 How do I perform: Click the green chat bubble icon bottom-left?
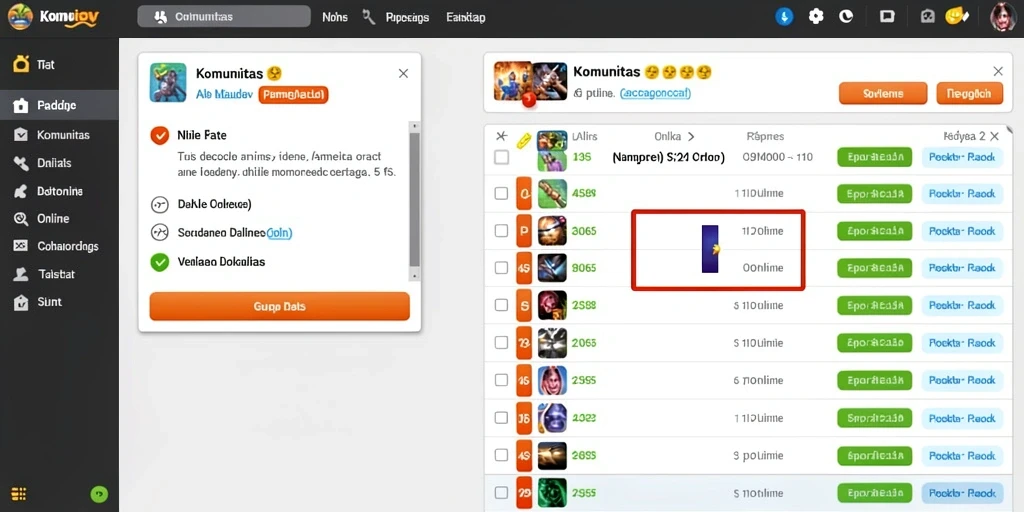coord(99,494)
